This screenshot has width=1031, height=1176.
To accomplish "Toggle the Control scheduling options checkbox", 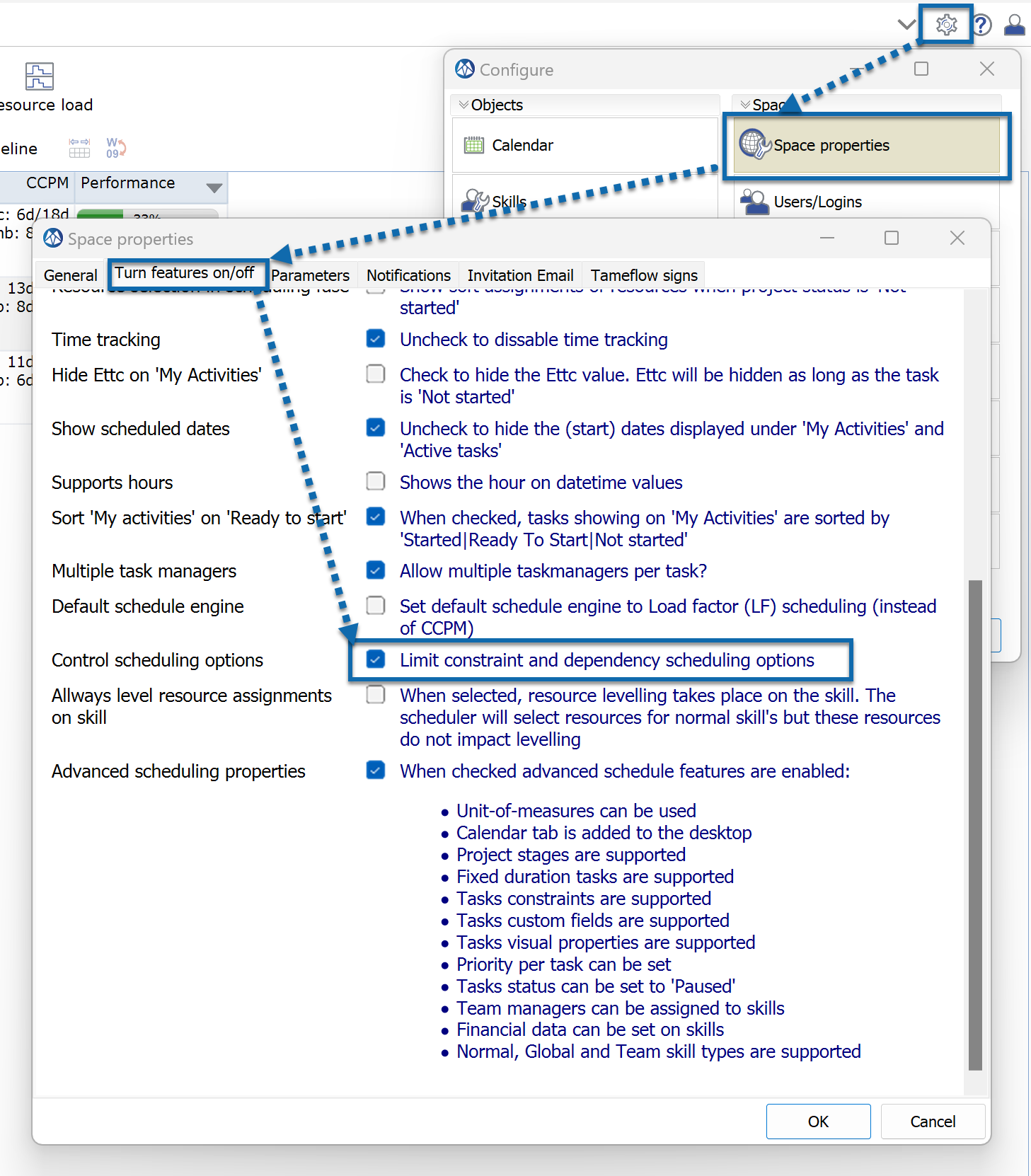I will (376, 659).
